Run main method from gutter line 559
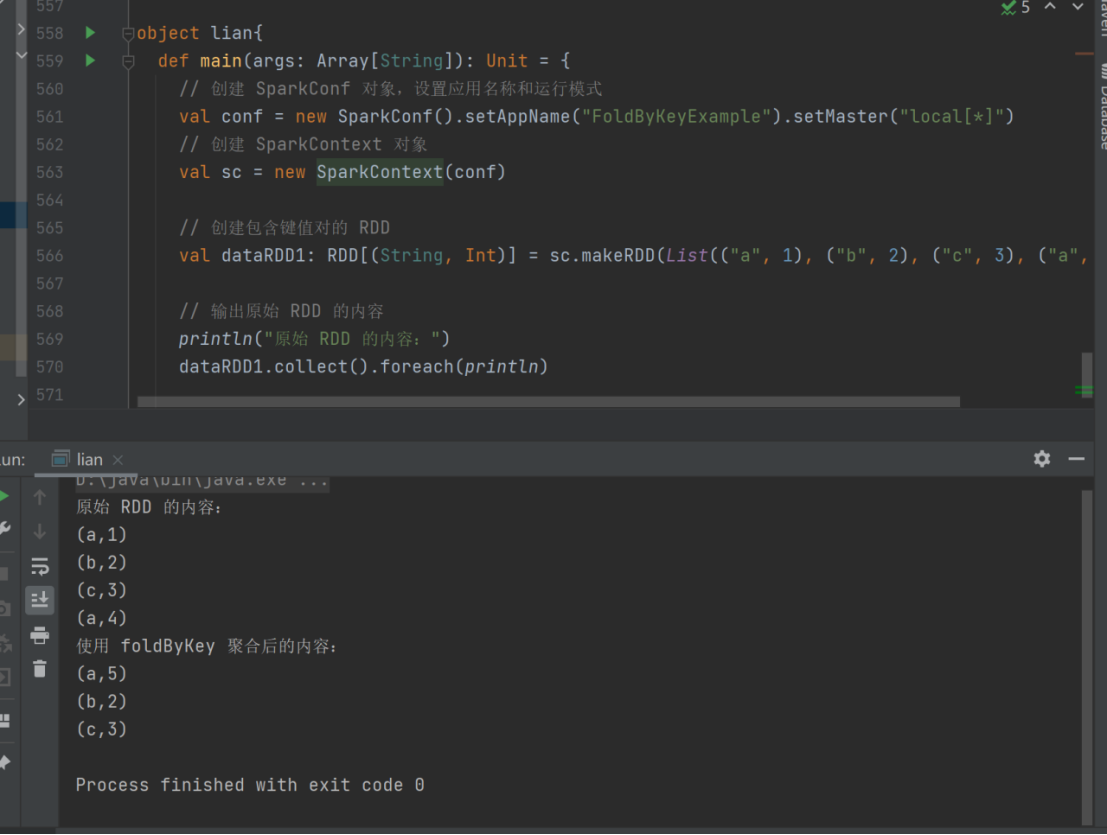 (x=90, y=60)
